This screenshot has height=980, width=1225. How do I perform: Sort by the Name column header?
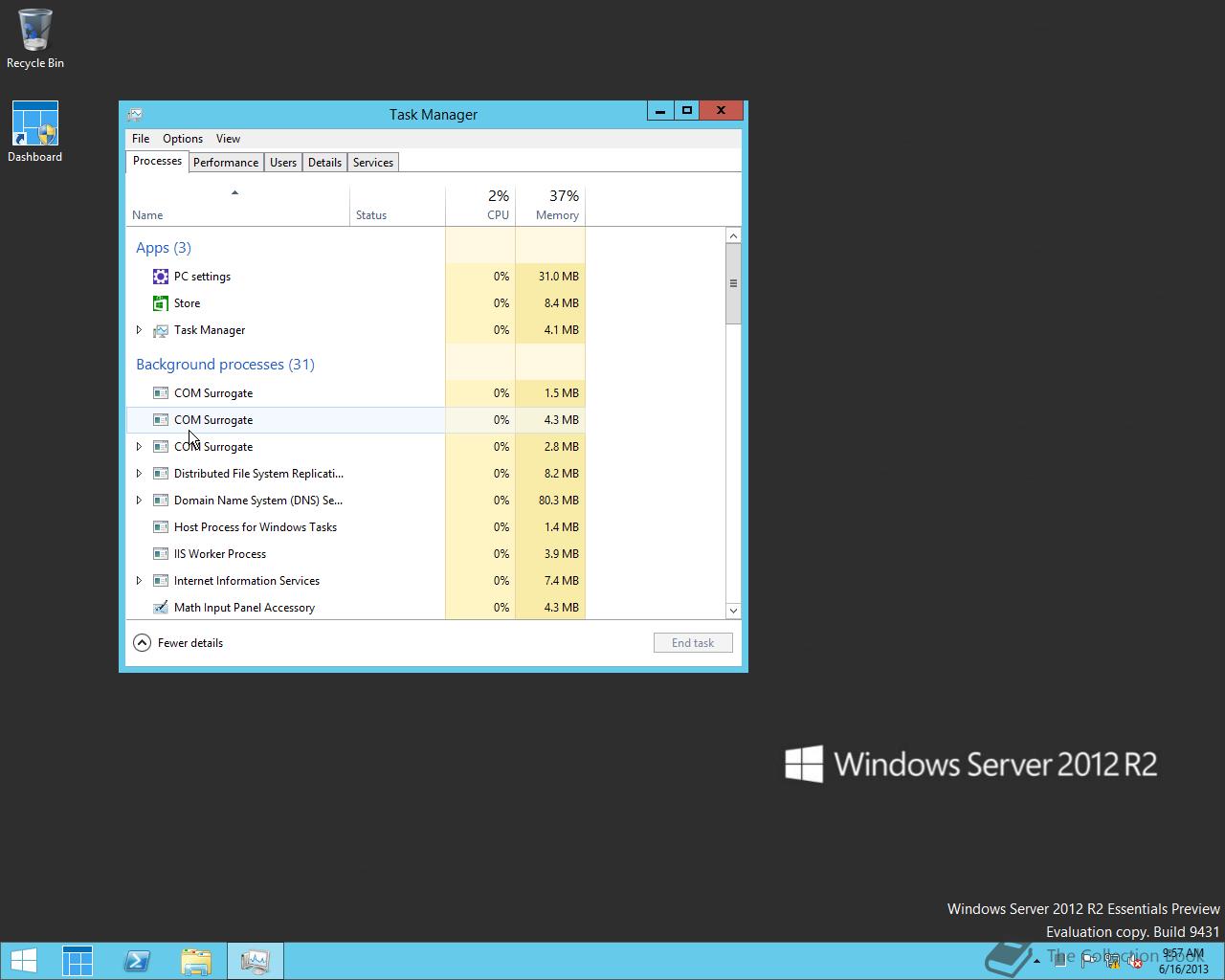pyautogui.click(x=237, y=206)
